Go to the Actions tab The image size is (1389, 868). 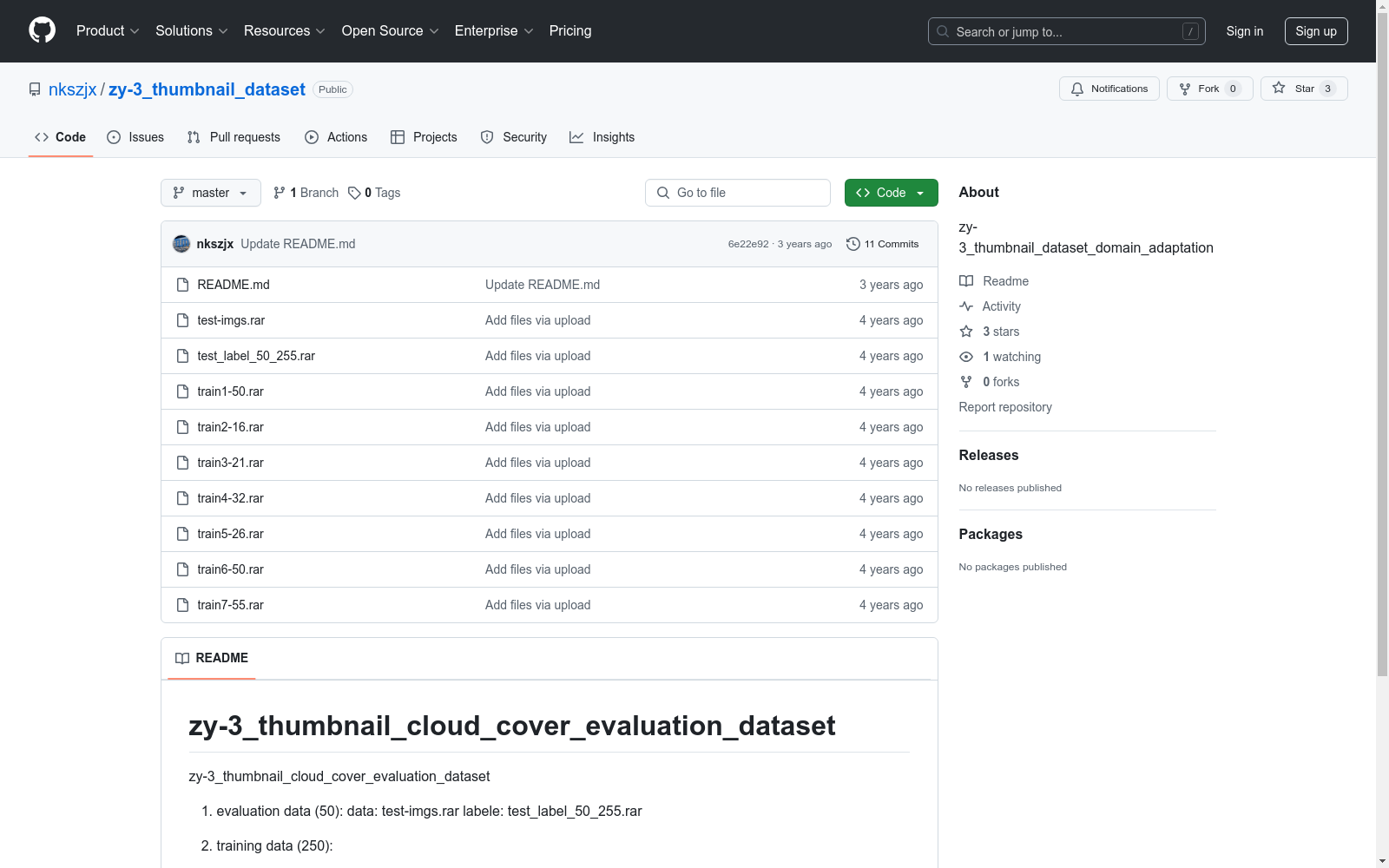[336, 137]
